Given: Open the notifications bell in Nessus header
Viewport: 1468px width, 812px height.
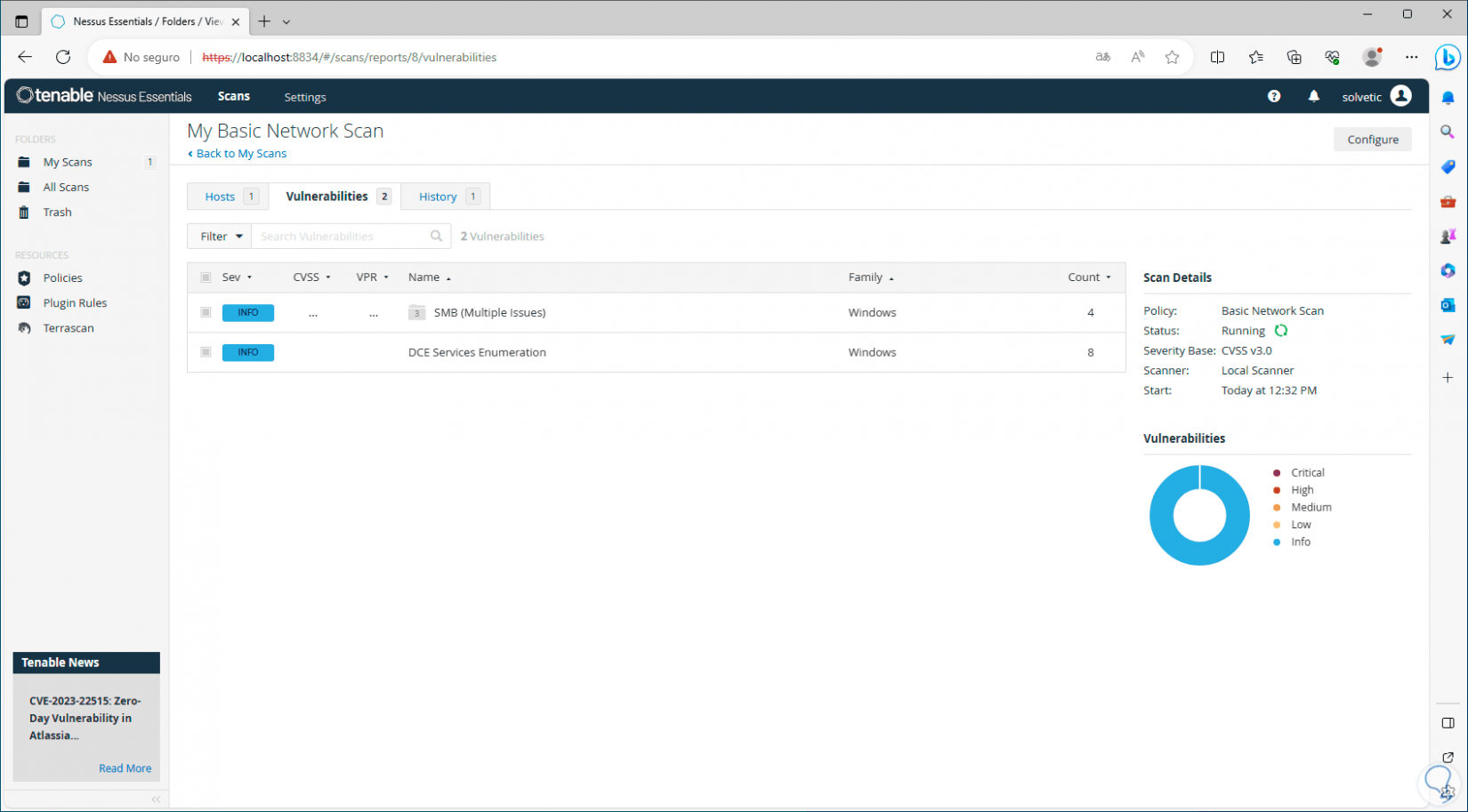Looking at the screenshot, I should [x=1314, y=96].
